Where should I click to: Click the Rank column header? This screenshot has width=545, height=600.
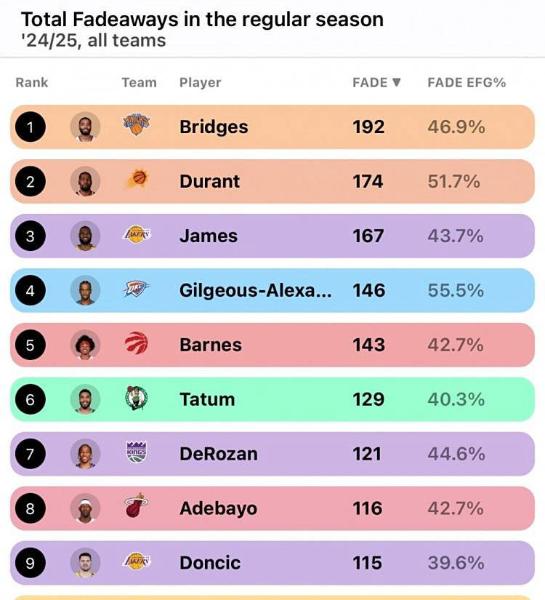click(32, 82)
